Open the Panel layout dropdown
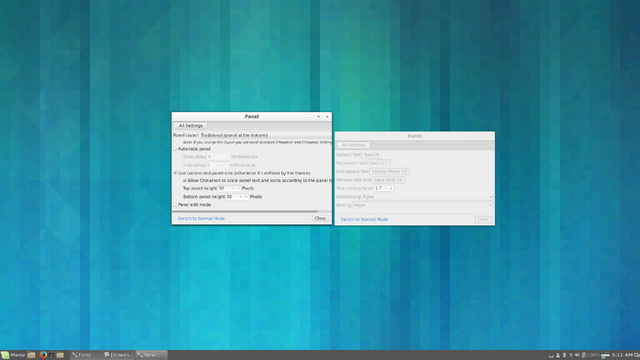 (x=265, y=135)
